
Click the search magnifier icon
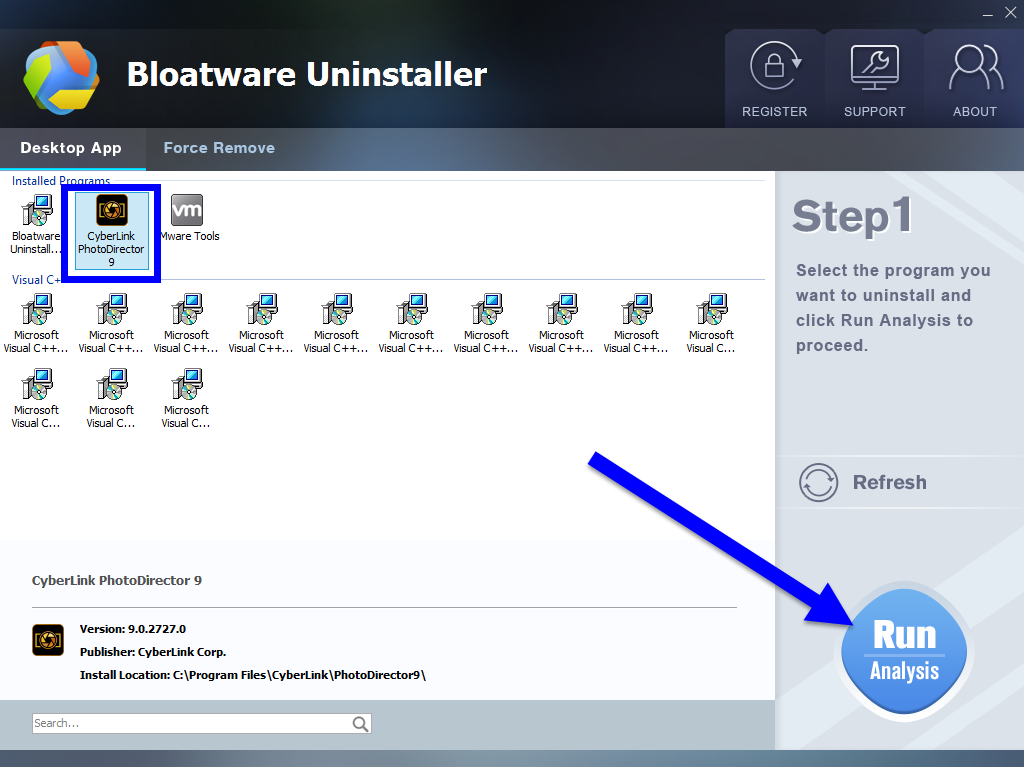(x=360, y=724)
